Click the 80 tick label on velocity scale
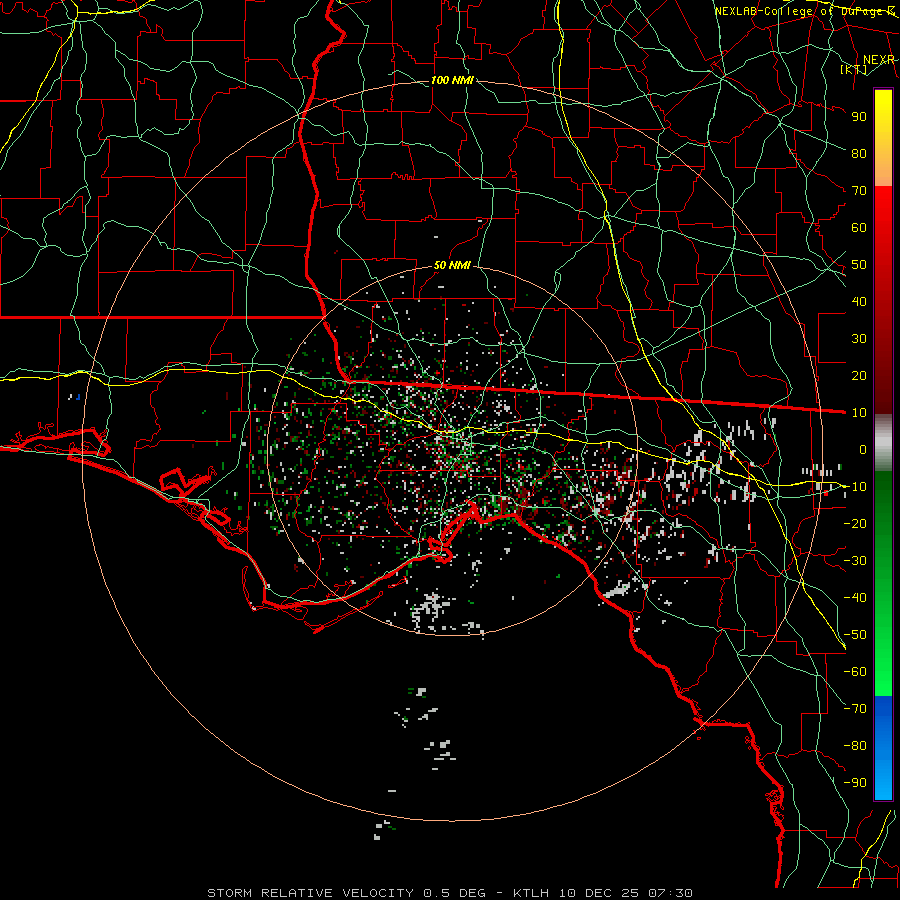The image size is (900, 900). coord(859,153)
